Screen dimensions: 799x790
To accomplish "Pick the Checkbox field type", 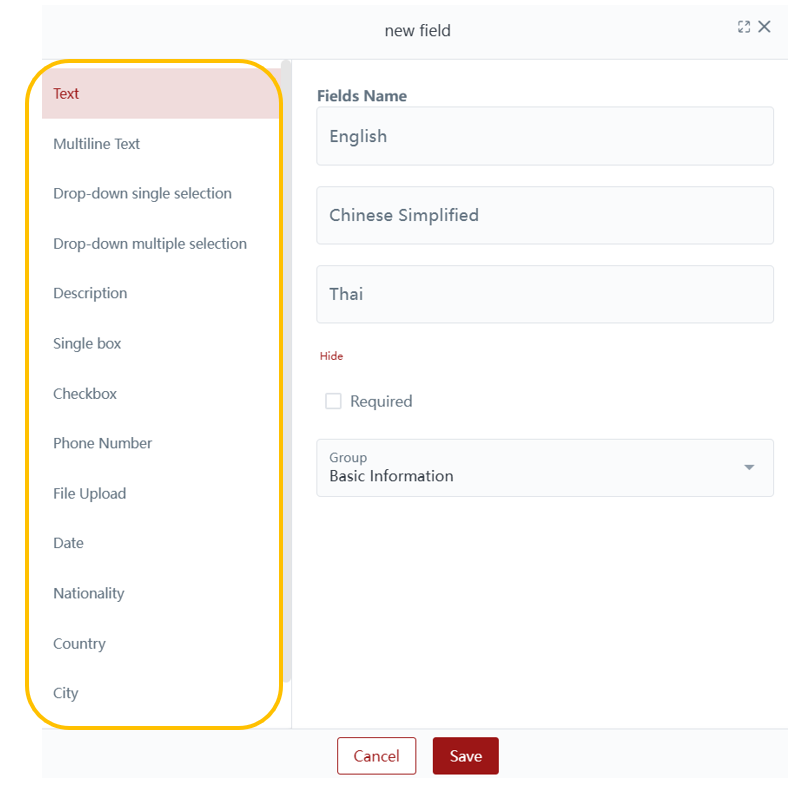I will pyautogui.click(x=85, y=394).
